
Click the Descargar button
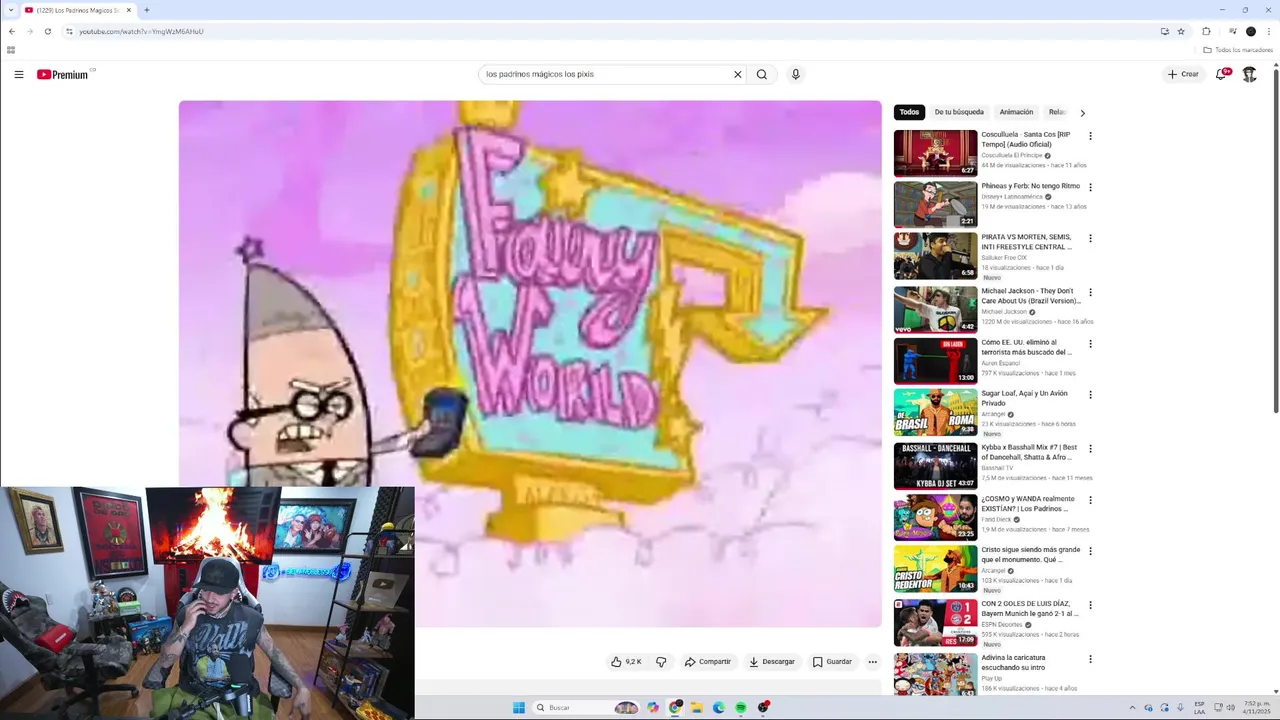point(771,662)
